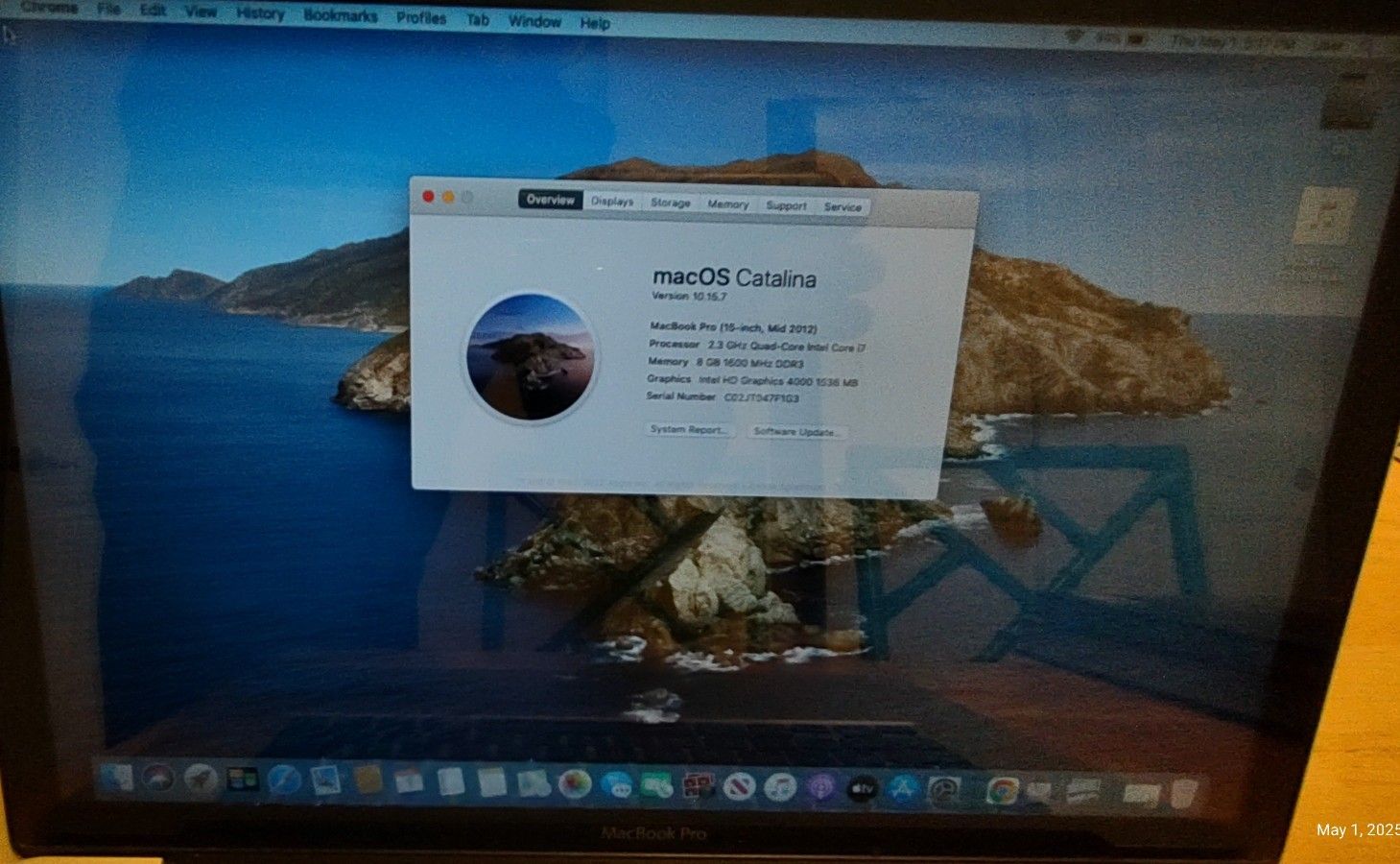1400x864 pixels.
Task: Open the History menu
Action: pyautogui.click(x=260, y=13)
